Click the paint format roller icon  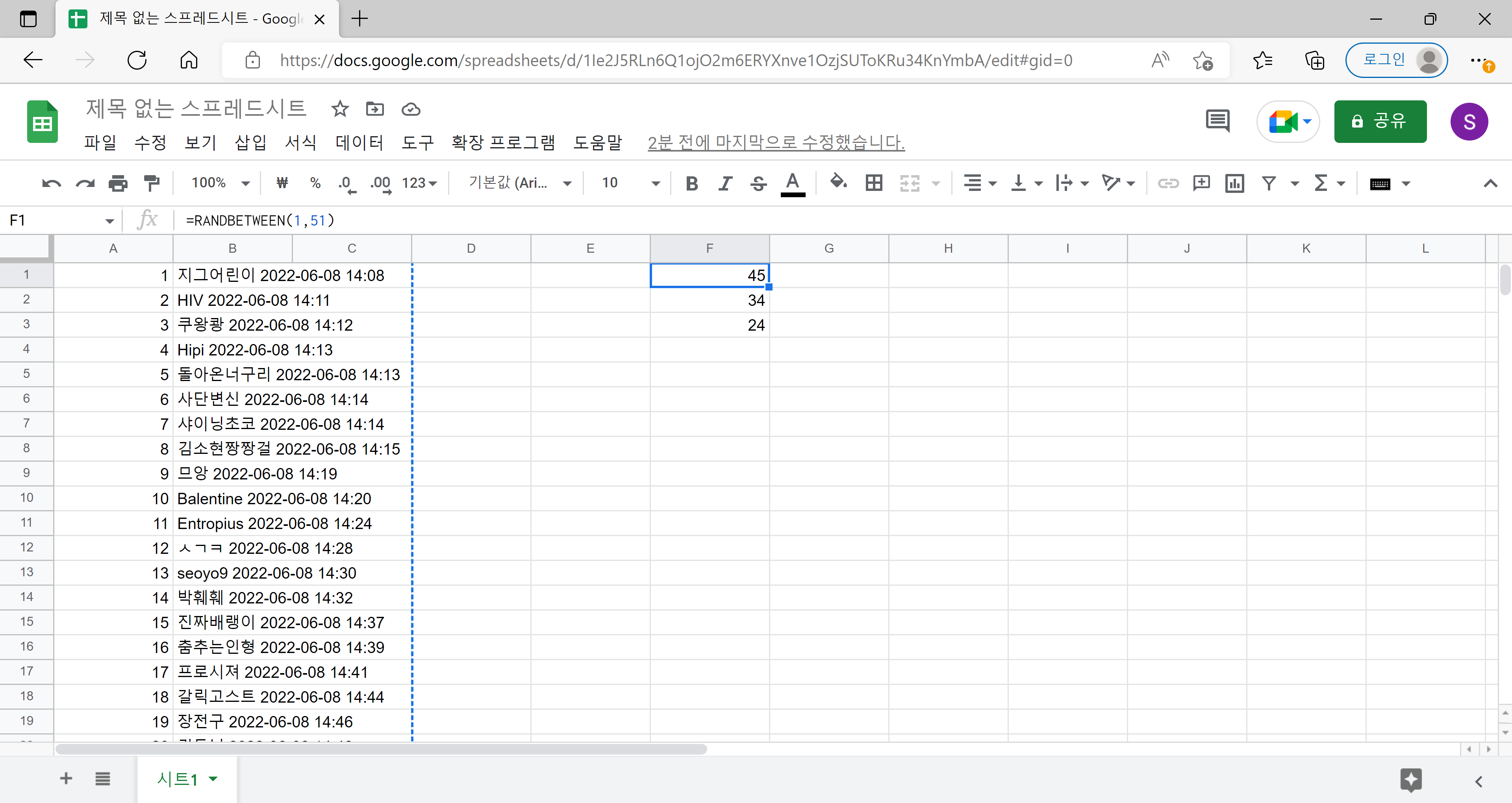pos(152,183)
